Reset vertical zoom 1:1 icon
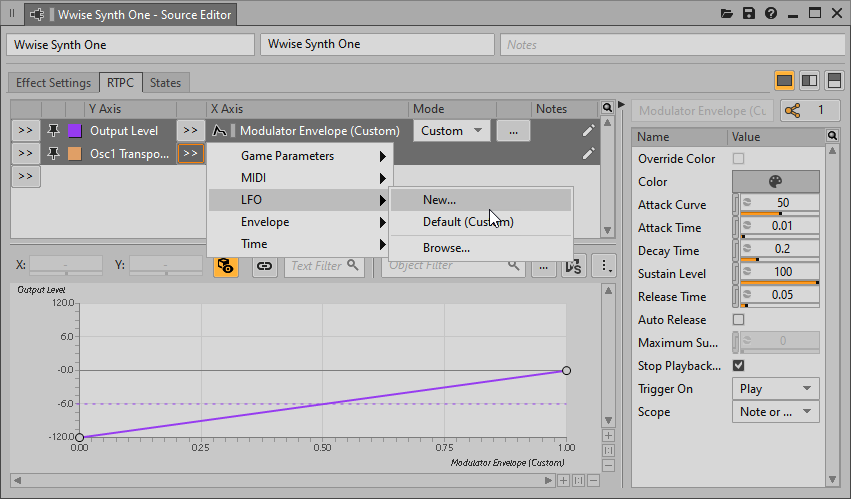This screenshot has height=499, width=851. click(x=608, y=450)
